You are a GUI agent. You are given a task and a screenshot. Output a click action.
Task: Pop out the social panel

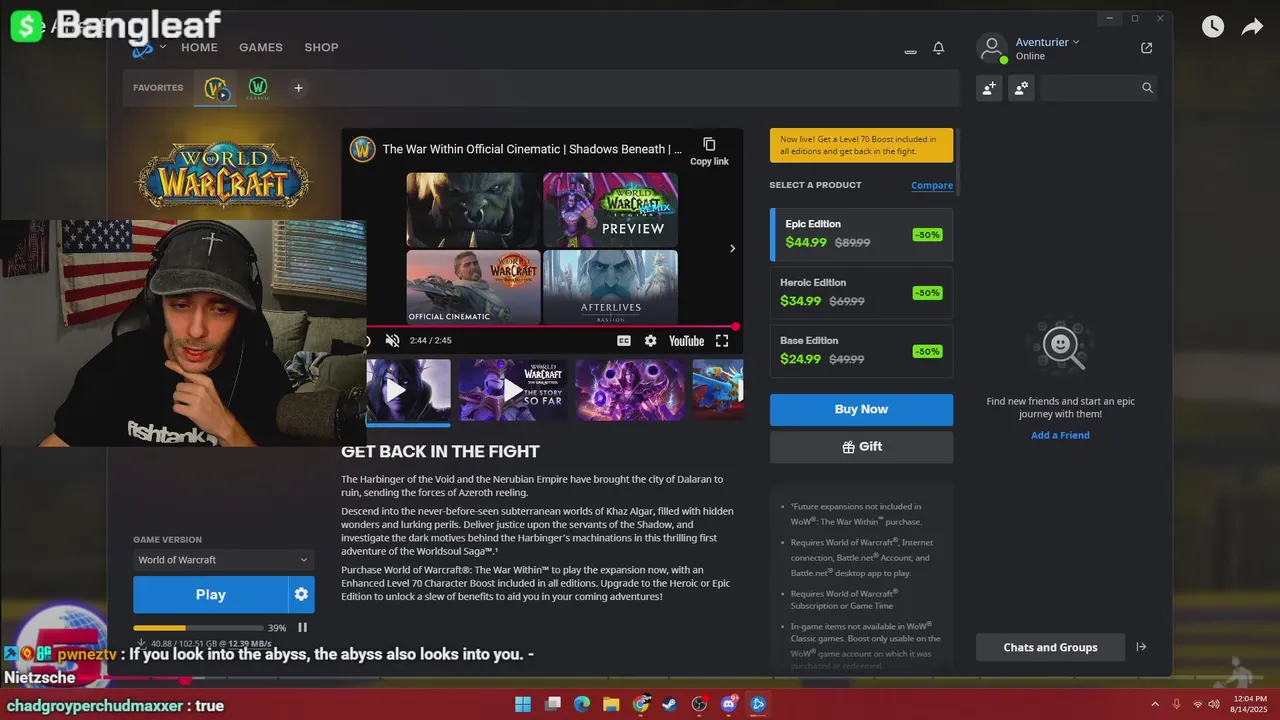[1147, 48]
